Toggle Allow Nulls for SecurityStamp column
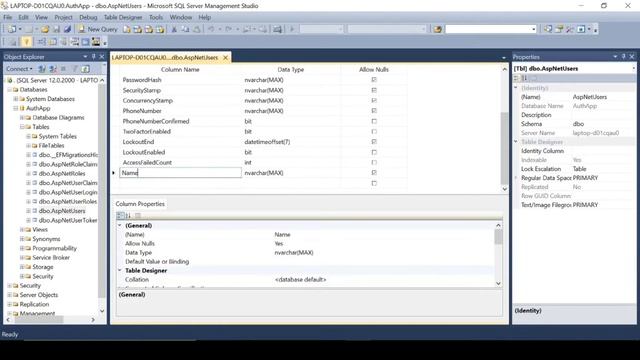The width and height of the screenshot is (640, 360). click(x=374, y=90)
